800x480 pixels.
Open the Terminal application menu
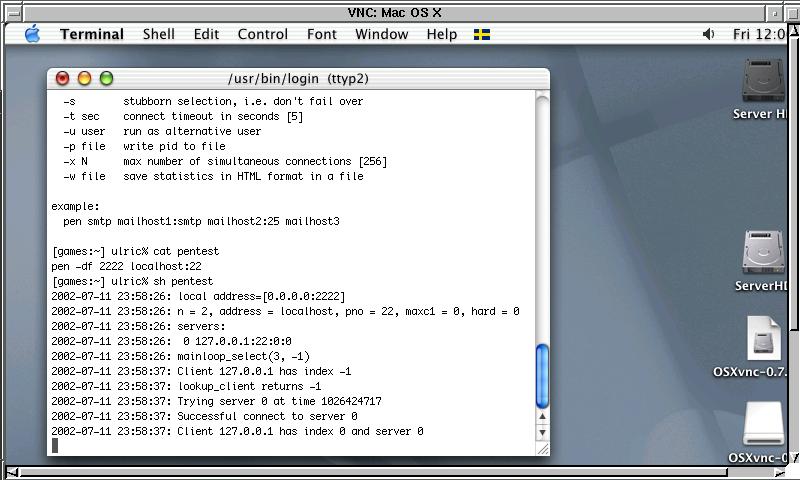point(92,34)
